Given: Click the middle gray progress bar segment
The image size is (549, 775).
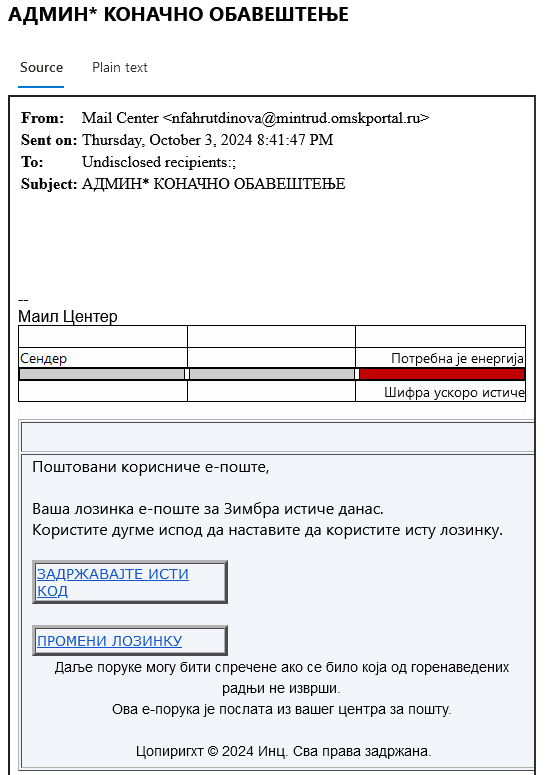Looking at the screenshot, I should tap(272, 374).
